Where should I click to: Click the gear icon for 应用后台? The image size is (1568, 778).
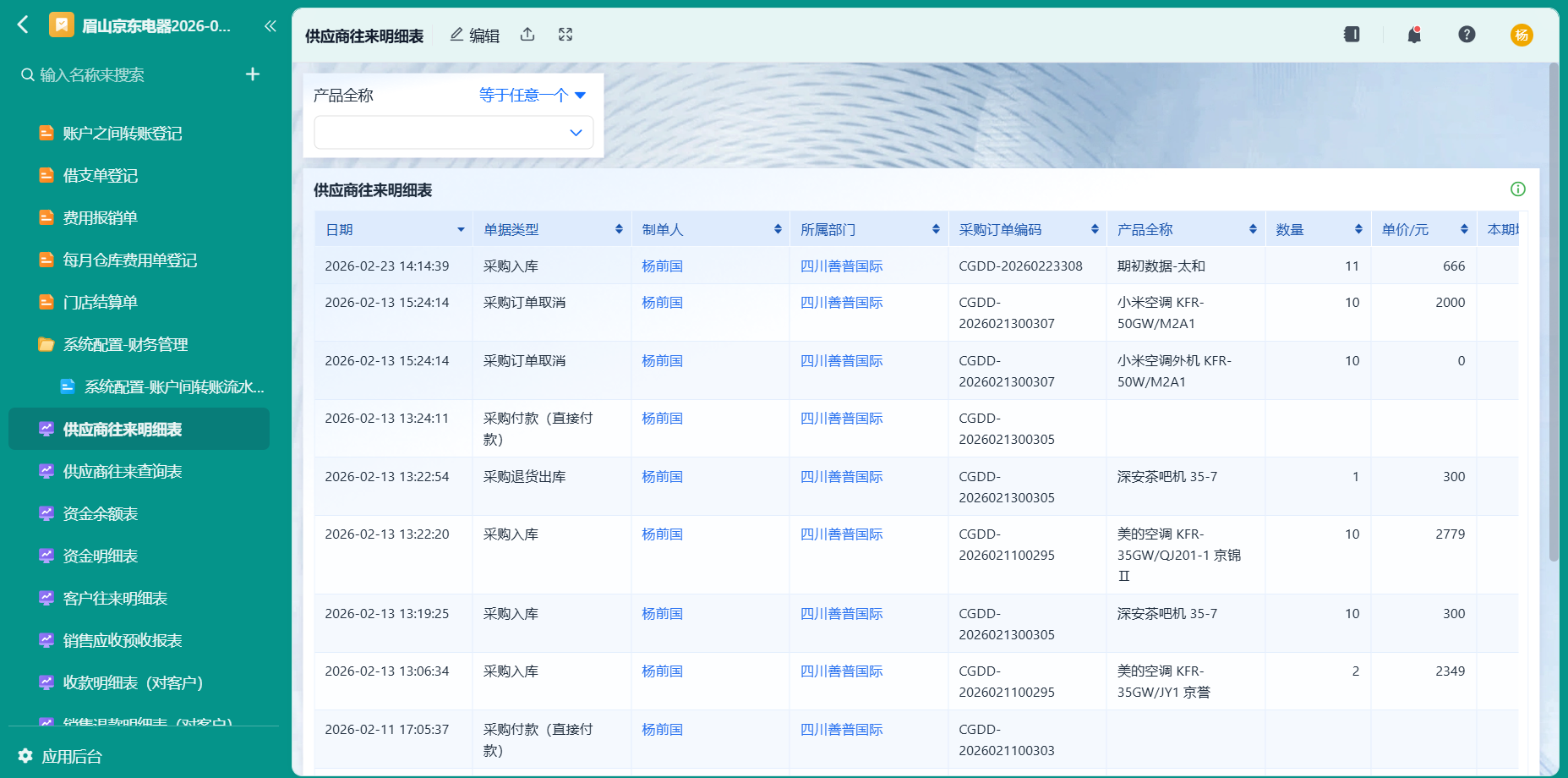25,755
